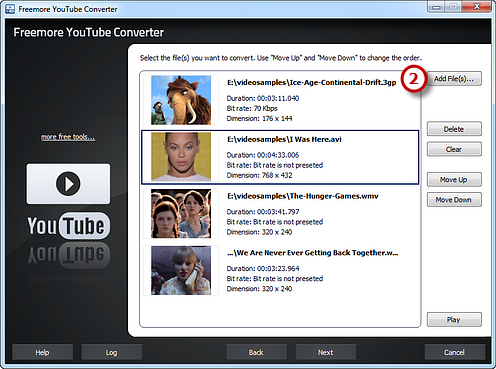Click the Freemore YouTube Converter header title
This screenshot has height=369, width=496.
pyautogui.click(x=89, y=32)
